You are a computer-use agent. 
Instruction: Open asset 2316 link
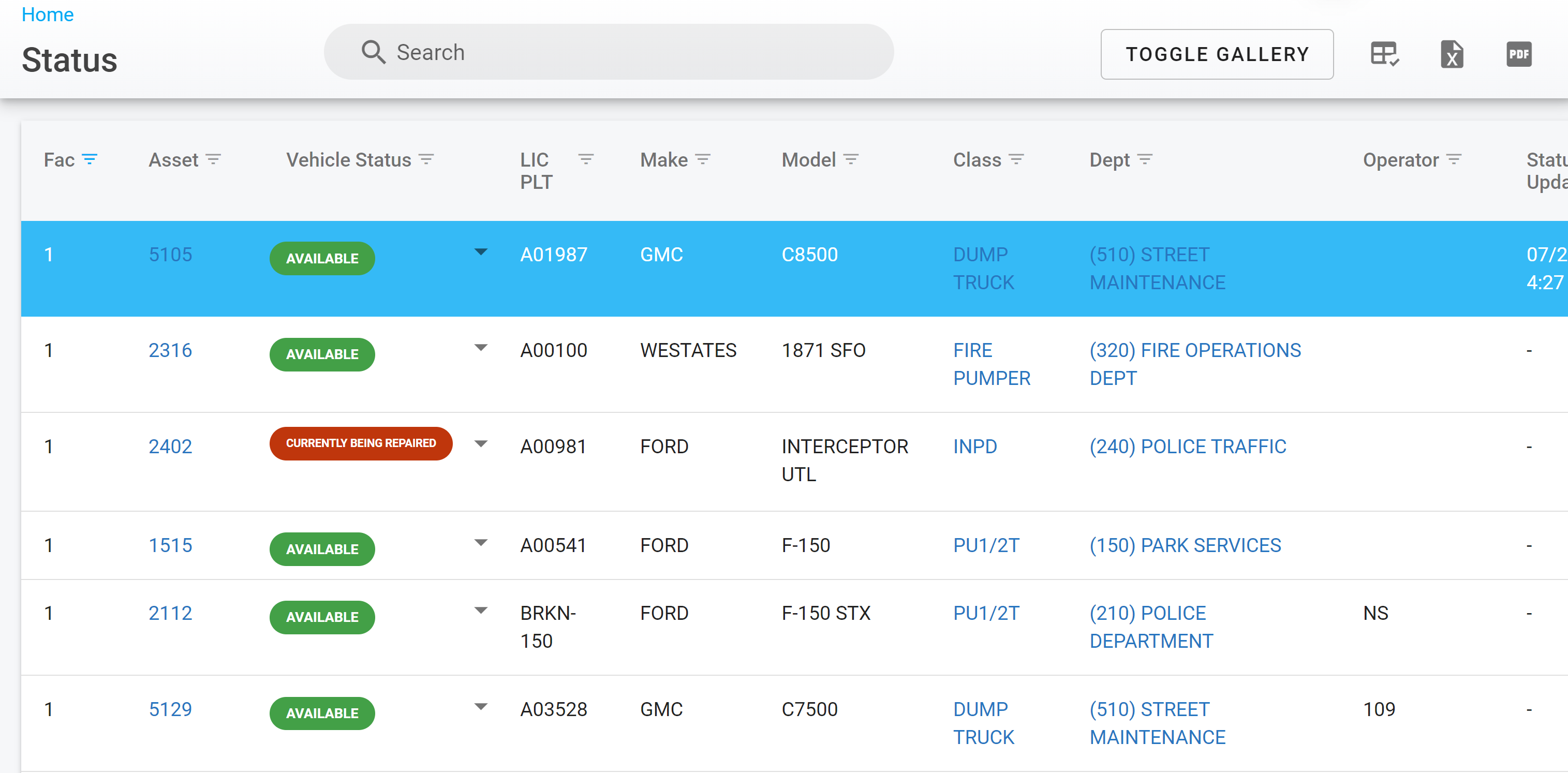point(170,351)
